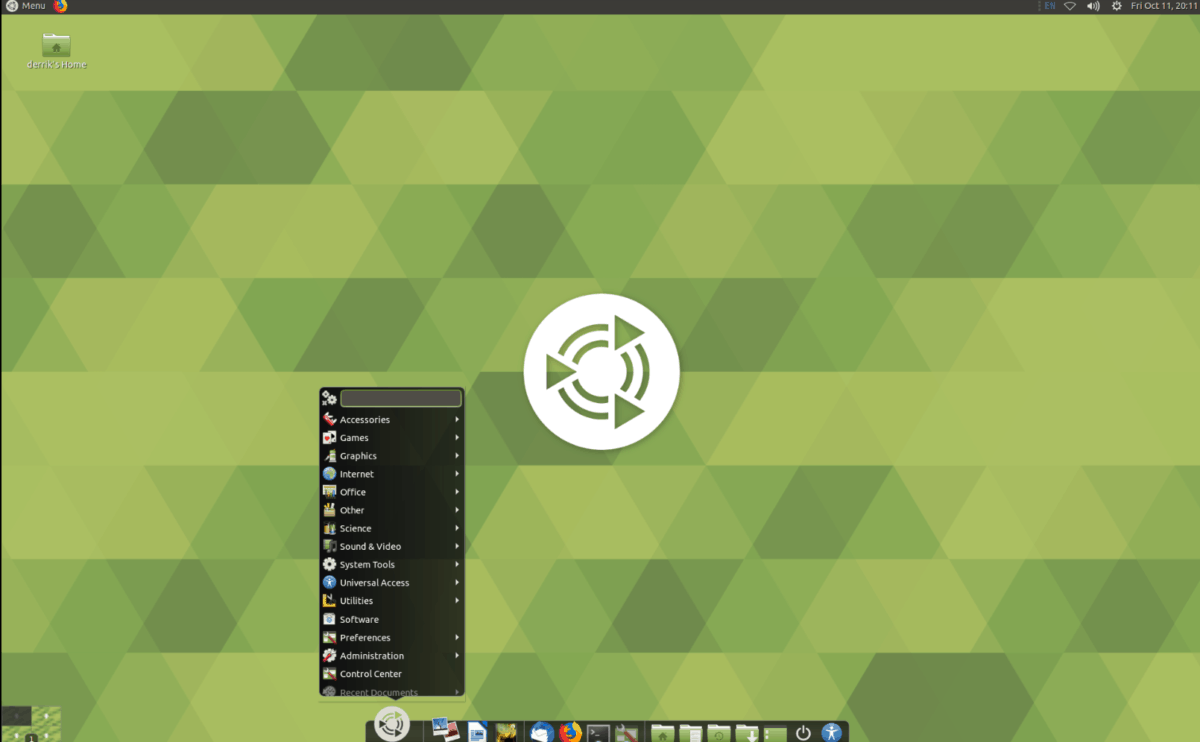Open the Office submenu
The height and width of the screenshot is (742, 1200).
pos(392,492)
